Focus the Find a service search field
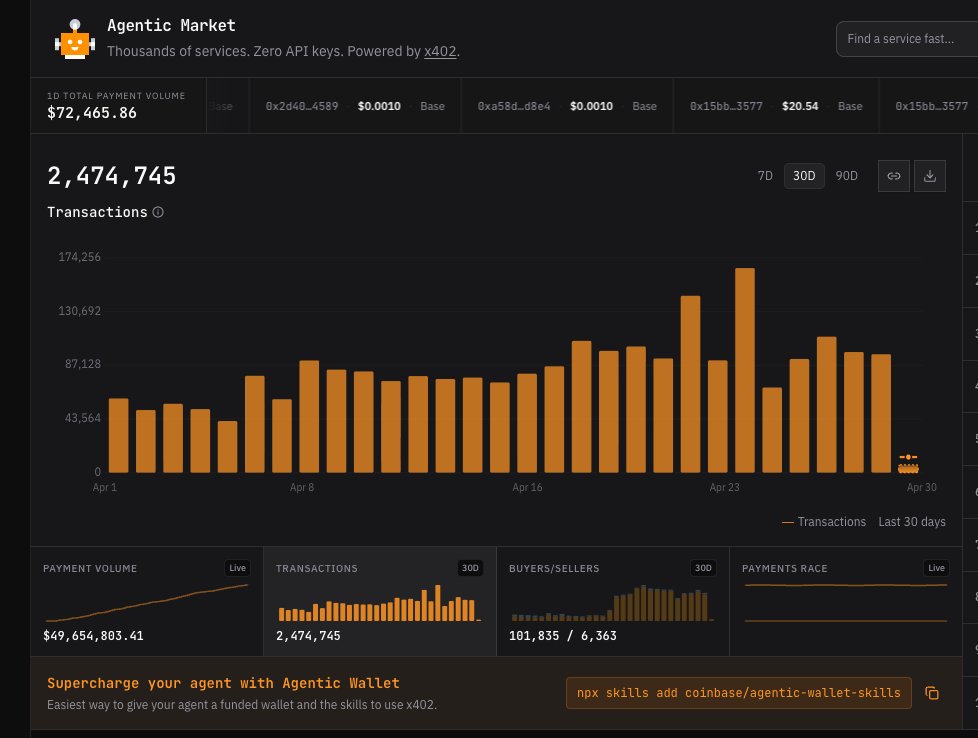 [907, 39]
